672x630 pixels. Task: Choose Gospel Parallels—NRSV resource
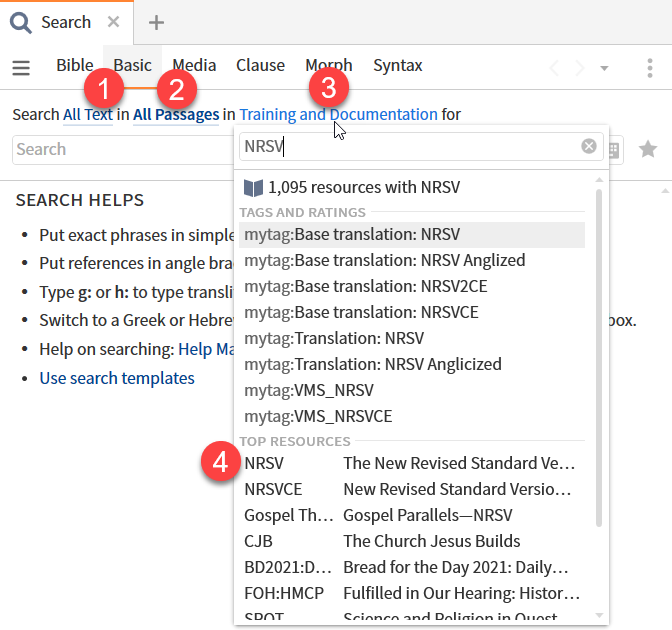point(412,515)
